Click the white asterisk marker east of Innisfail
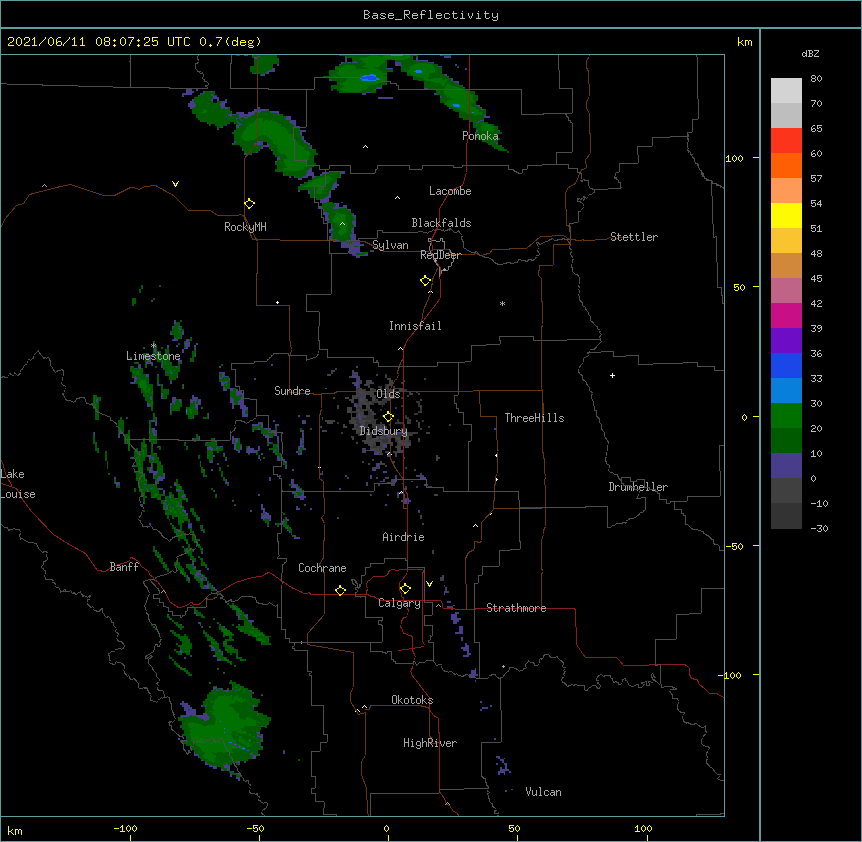The image size is (862, 842). point(502,303)
